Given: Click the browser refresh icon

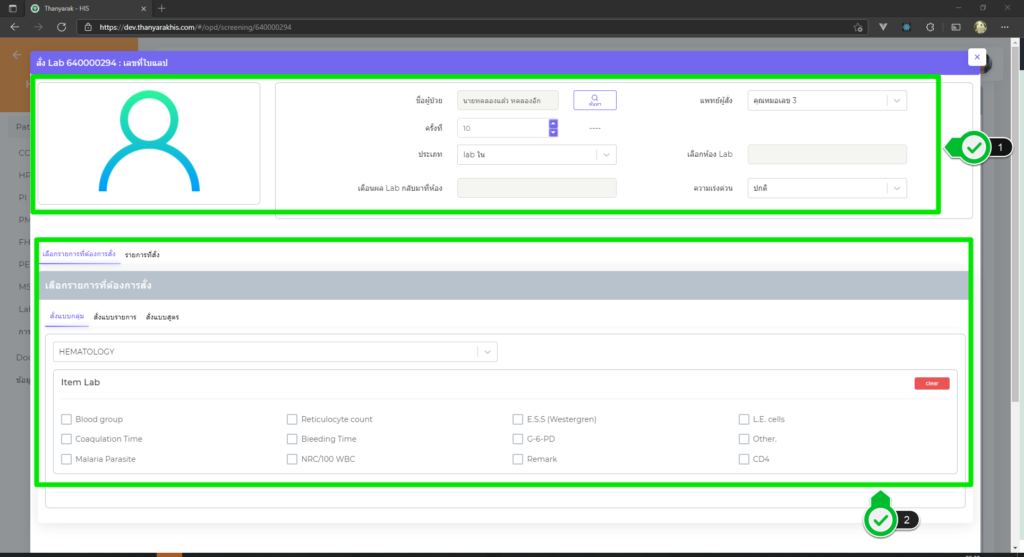Looking at the screenshot, I should tap(62, 27).
